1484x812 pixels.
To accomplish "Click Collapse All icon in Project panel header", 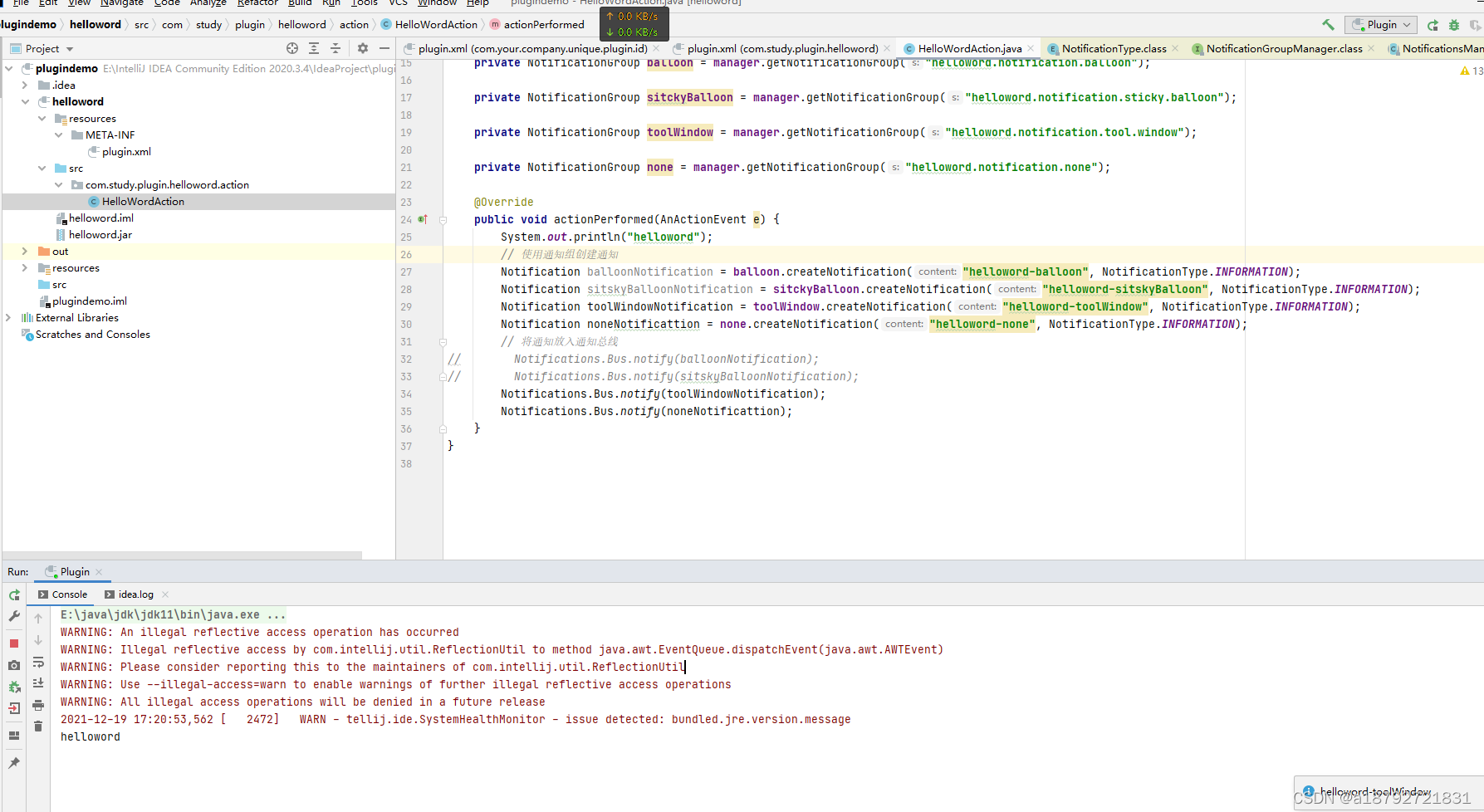I will [x=335, y=48].
